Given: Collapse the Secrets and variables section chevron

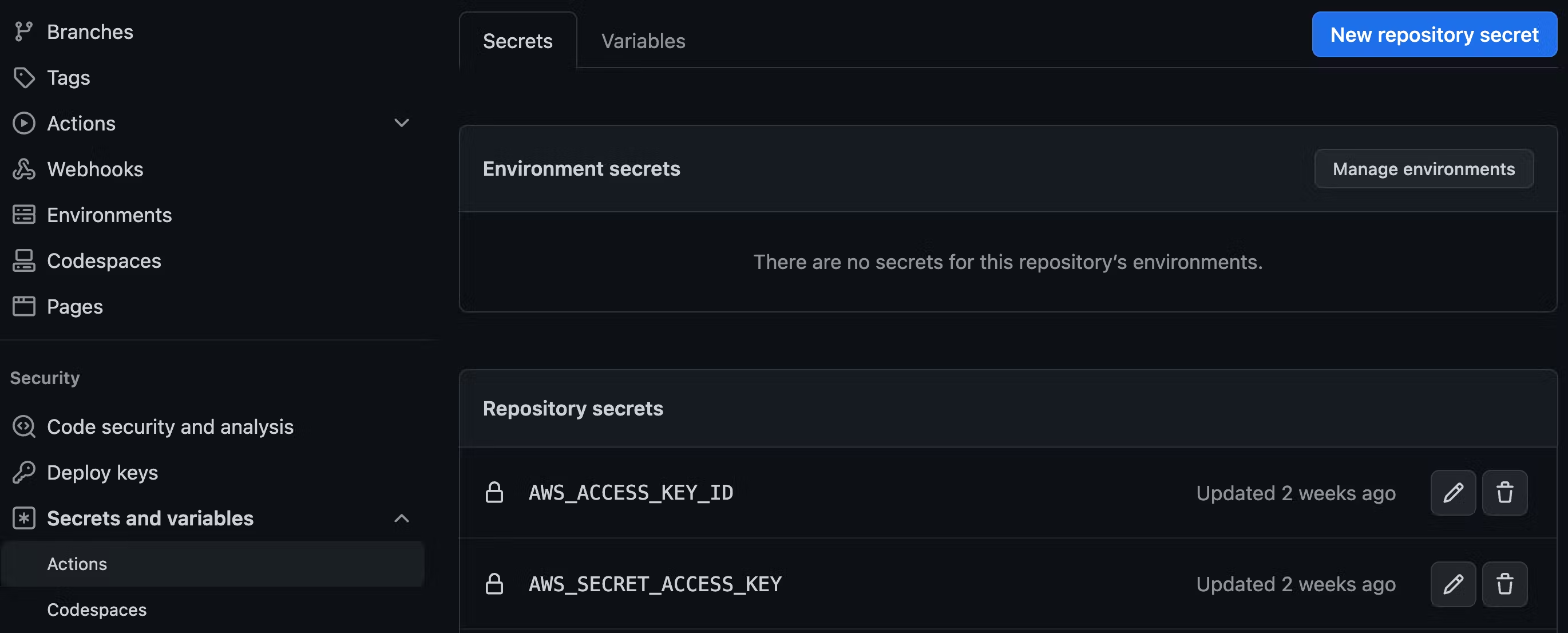Looking at the screenshot, I should [x=402, y=519].
